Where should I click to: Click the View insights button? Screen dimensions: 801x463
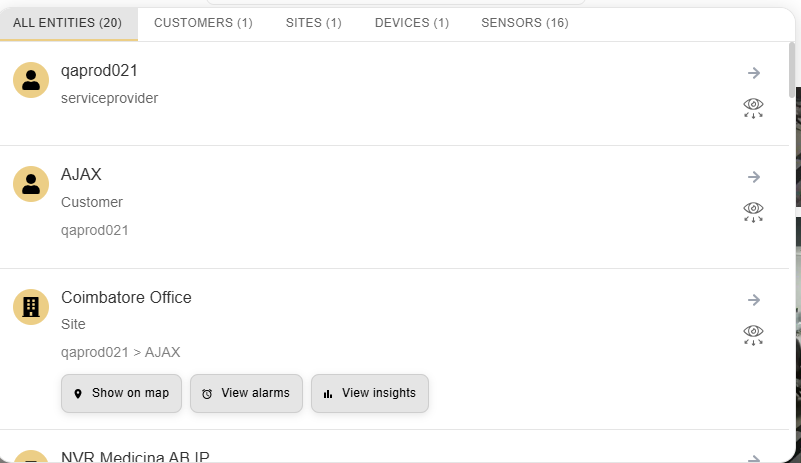click(x=370, y=393)
